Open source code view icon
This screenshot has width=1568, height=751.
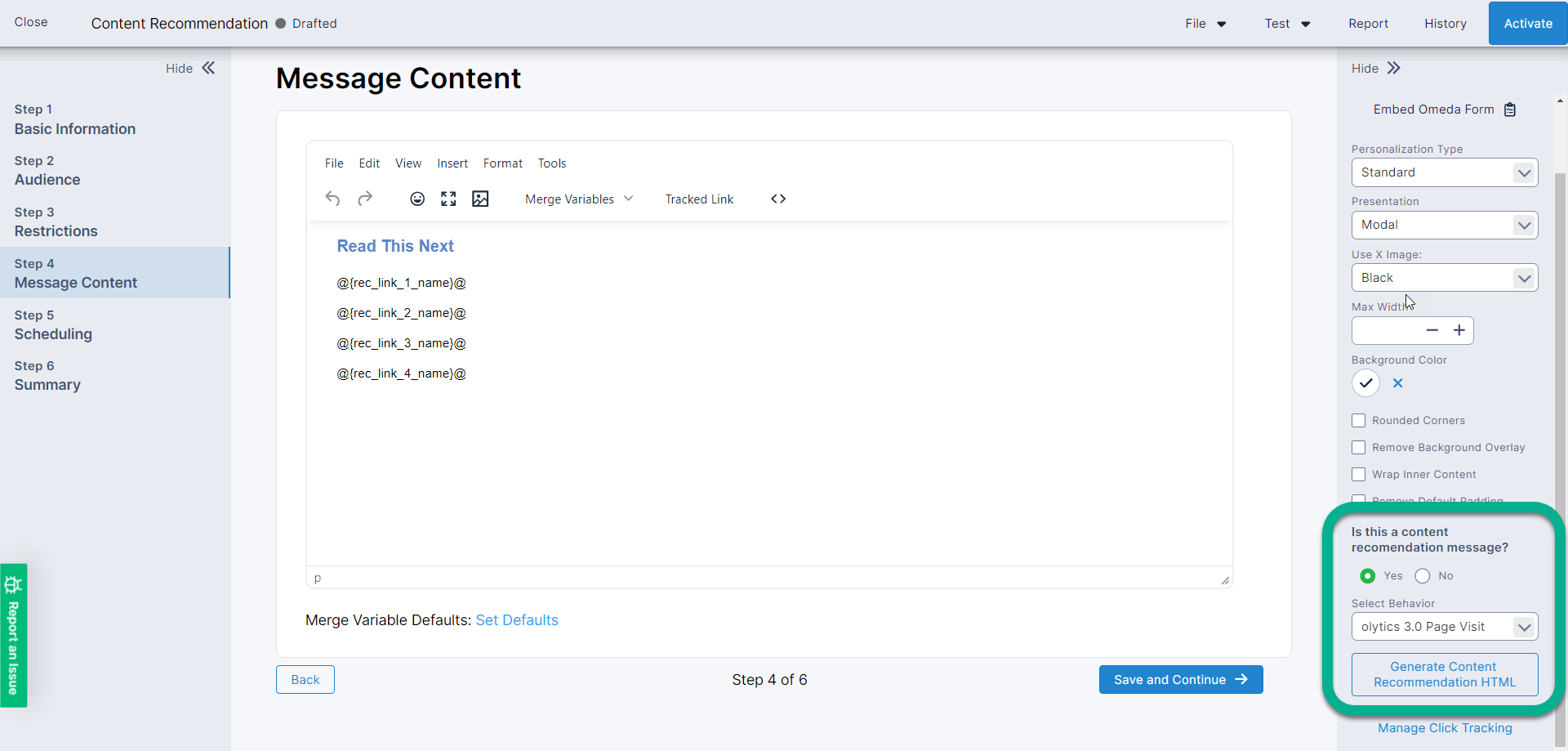click(778, 199)
